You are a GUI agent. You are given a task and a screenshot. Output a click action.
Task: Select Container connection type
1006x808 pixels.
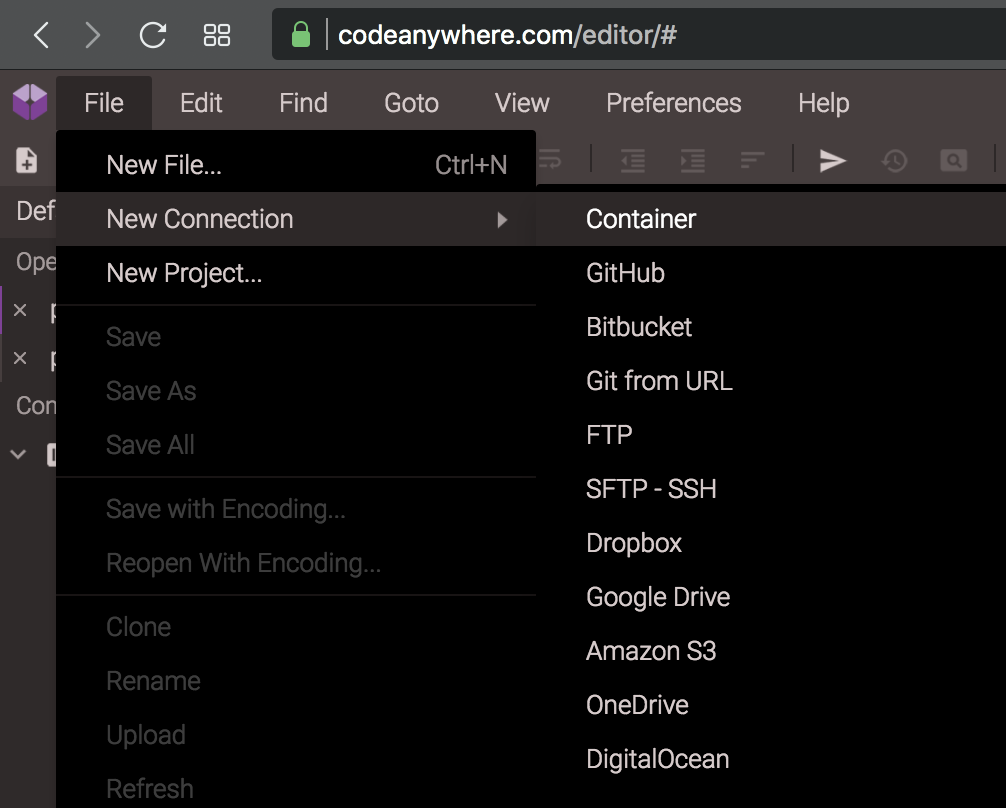(x=771, y=219)
